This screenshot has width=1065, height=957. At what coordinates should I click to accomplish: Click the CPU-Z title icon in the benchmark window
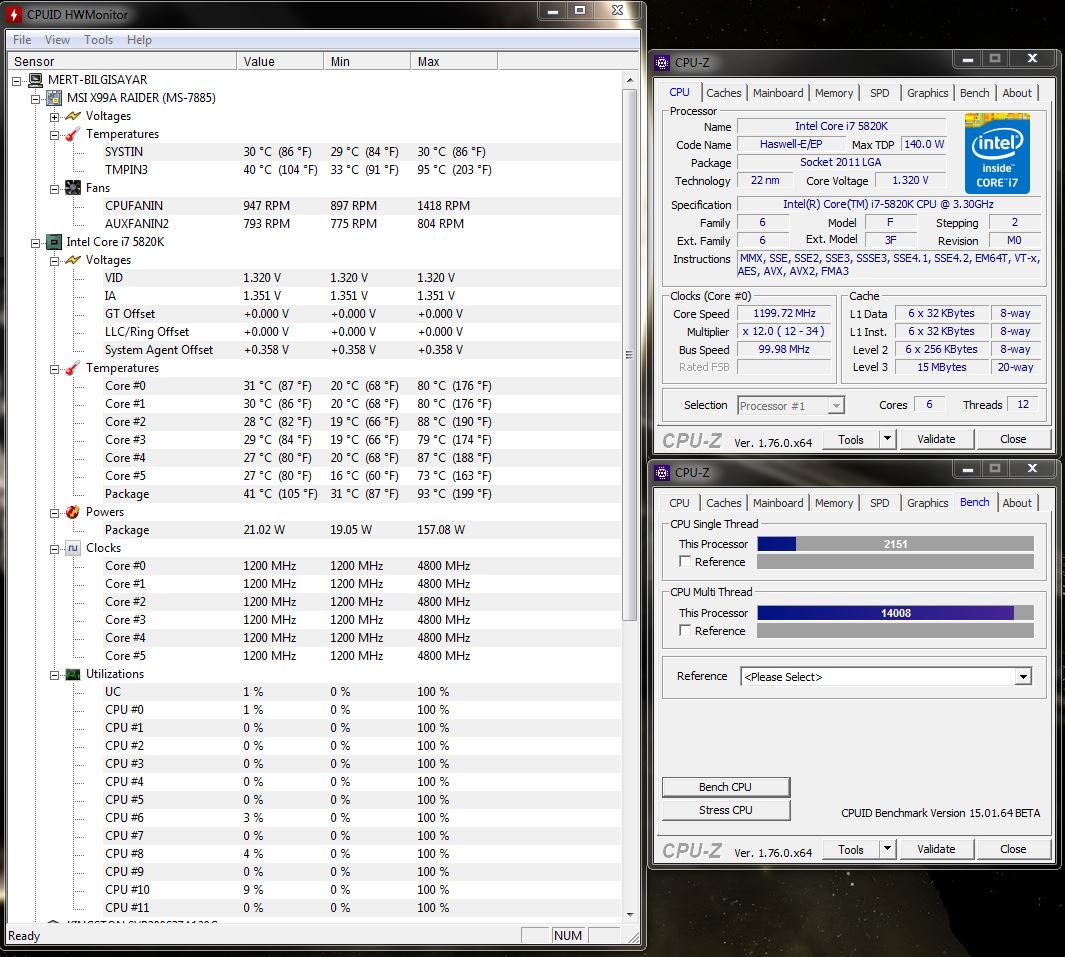pyautogui.click(x=662, y=473)
